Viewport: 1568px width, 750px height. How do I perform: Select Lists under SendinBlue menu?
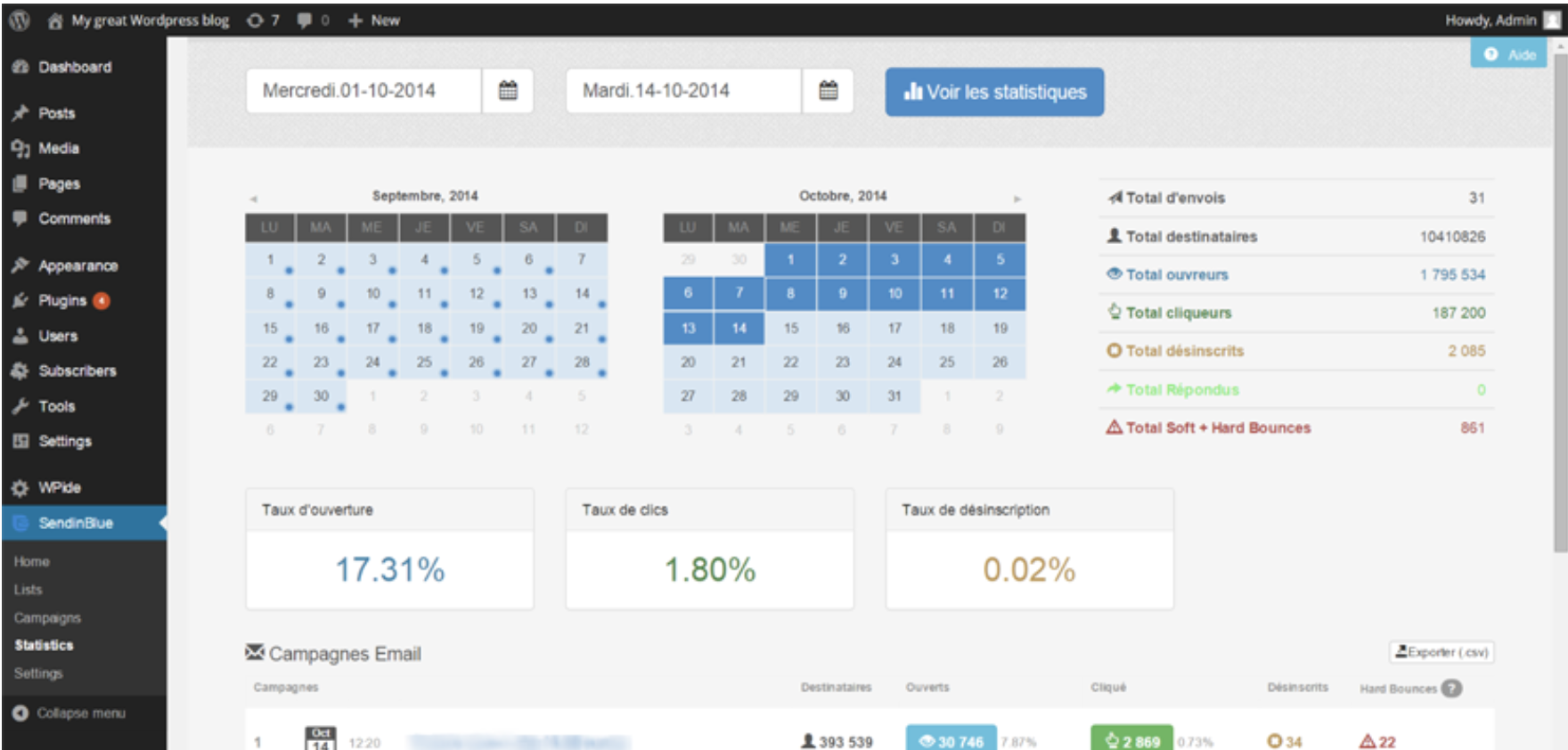(28, 590)
